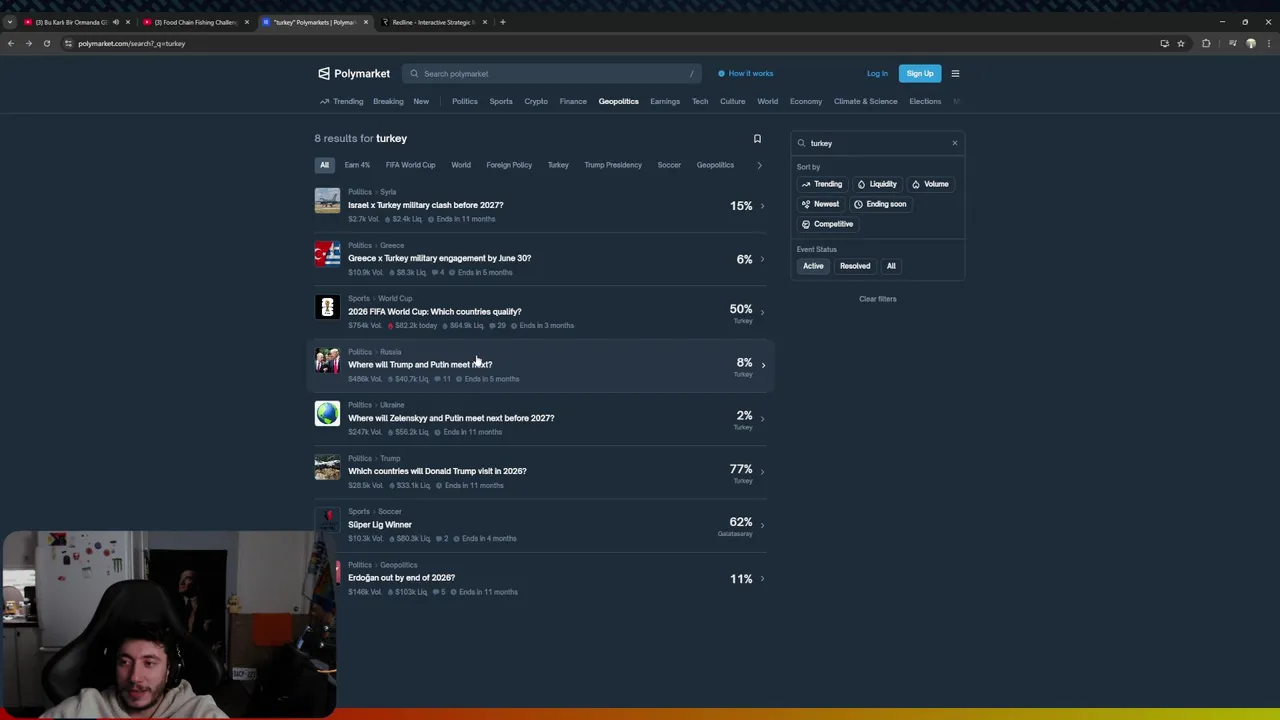Clear the turkey filter search with X
Image resolution: width=1280 pixels, height=720 pixels.
pos(954,143)
